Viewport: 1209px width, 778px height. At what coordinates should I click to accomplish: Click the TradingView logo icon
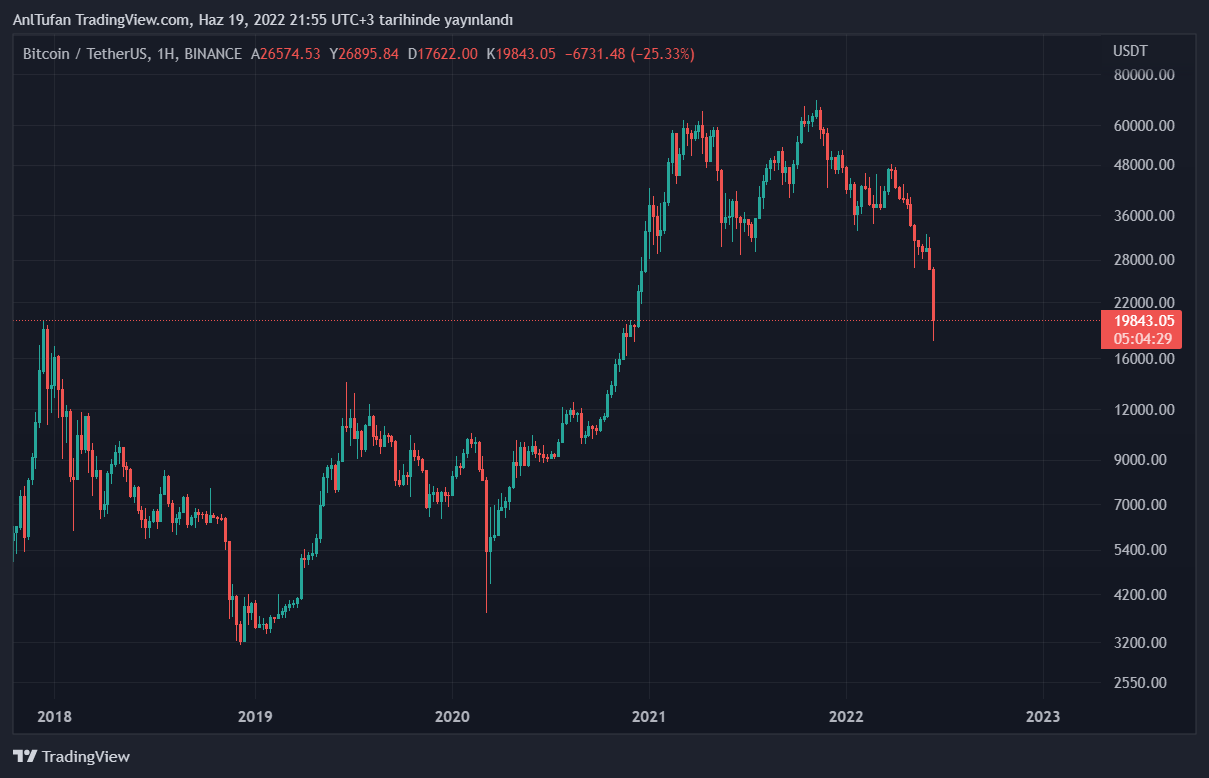24,757
